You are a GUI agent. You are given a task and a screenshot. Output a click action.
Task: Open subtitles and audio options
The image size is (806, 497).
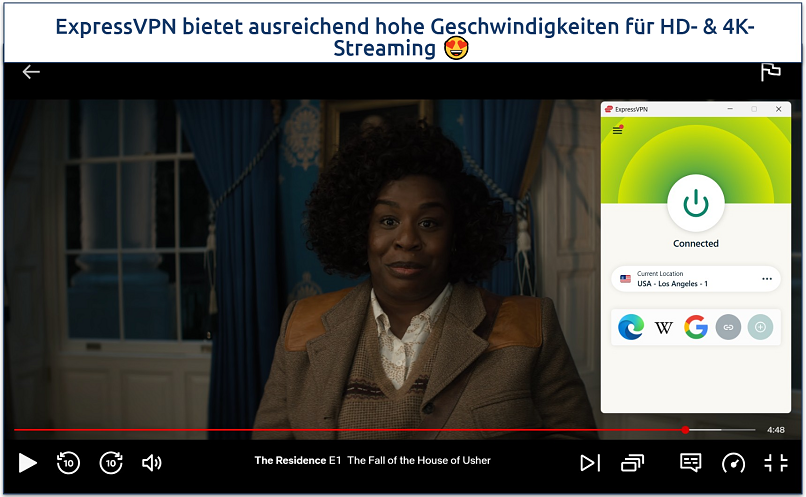[x=691, y=462]
